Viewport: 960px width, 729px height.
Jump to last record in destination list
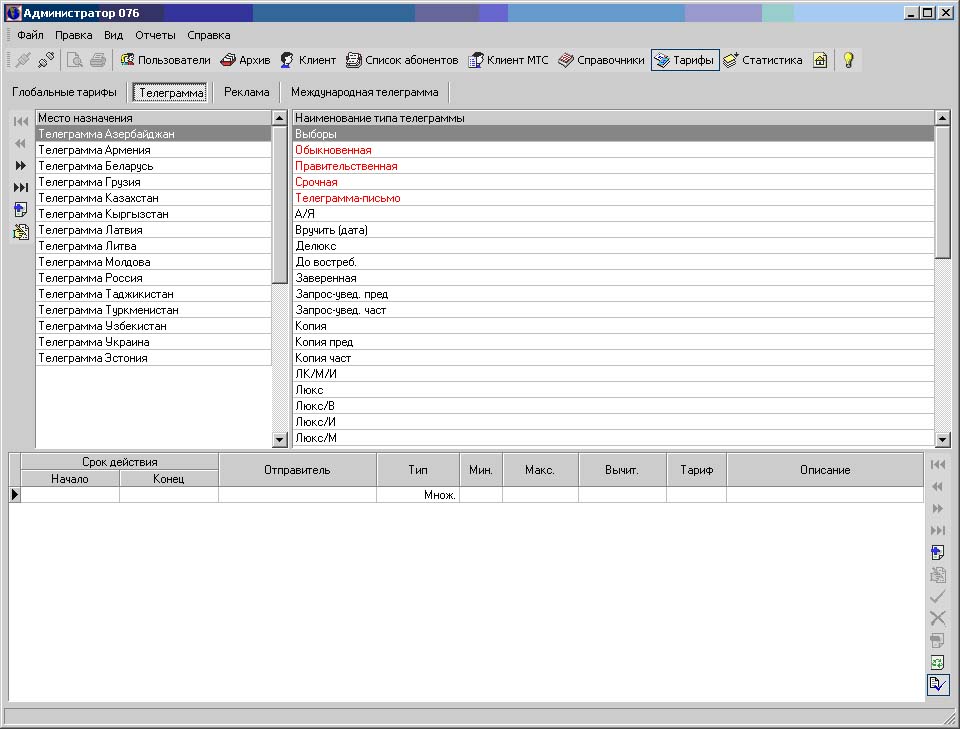point(21,188)
